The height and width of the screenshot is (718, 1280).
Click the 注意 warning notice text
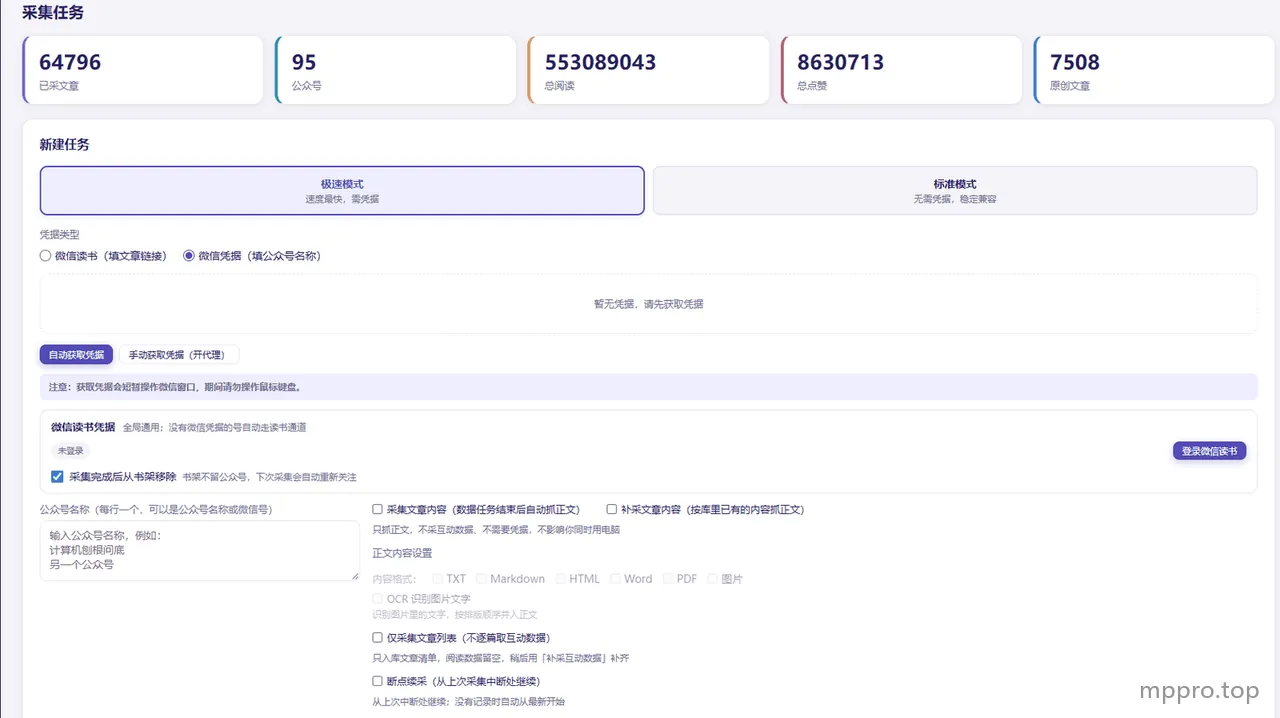coord(175,387)
